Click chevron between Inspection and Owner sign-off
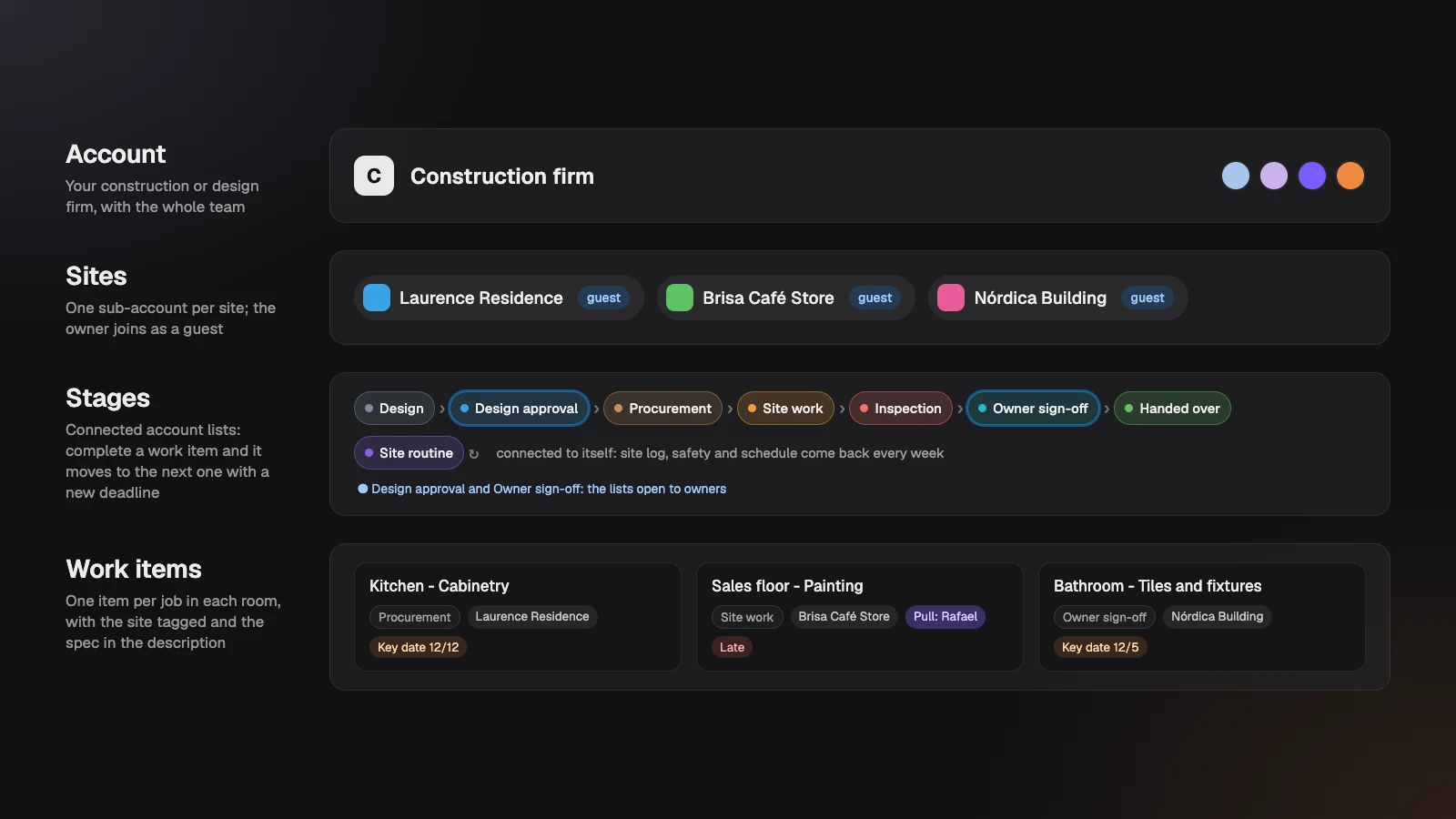This screenshot has width=1456, height=819. point(960,409)
